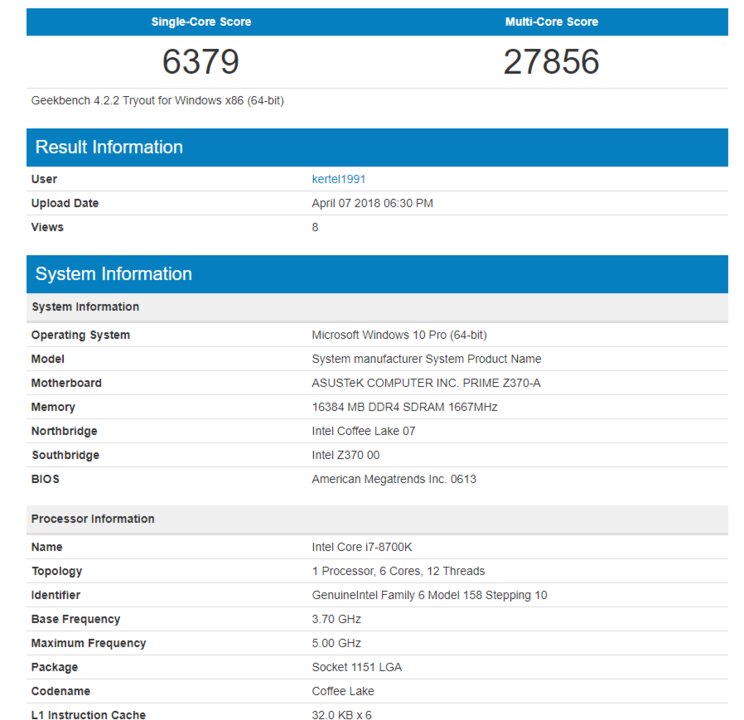744x720 pixels.
Task: Click the Identifier label
Action: (56, 595)
